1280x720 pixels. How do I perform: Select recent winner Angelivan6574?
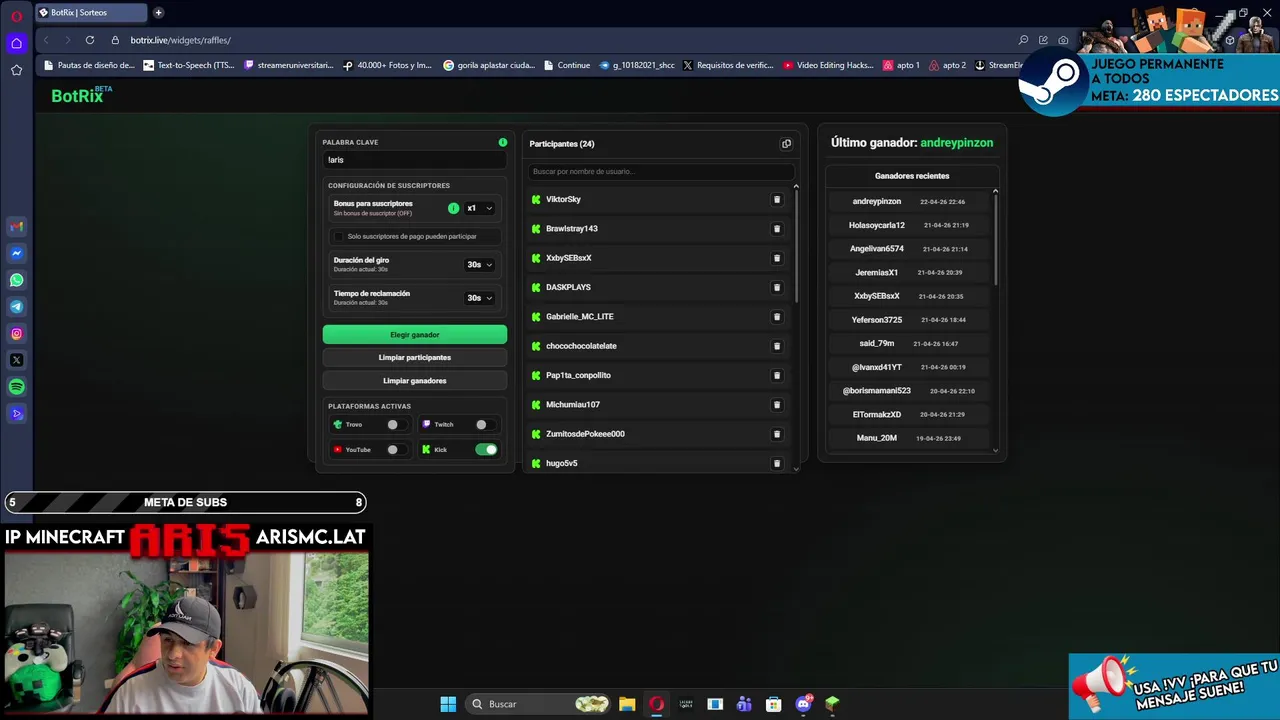click(x=909, y=249)
